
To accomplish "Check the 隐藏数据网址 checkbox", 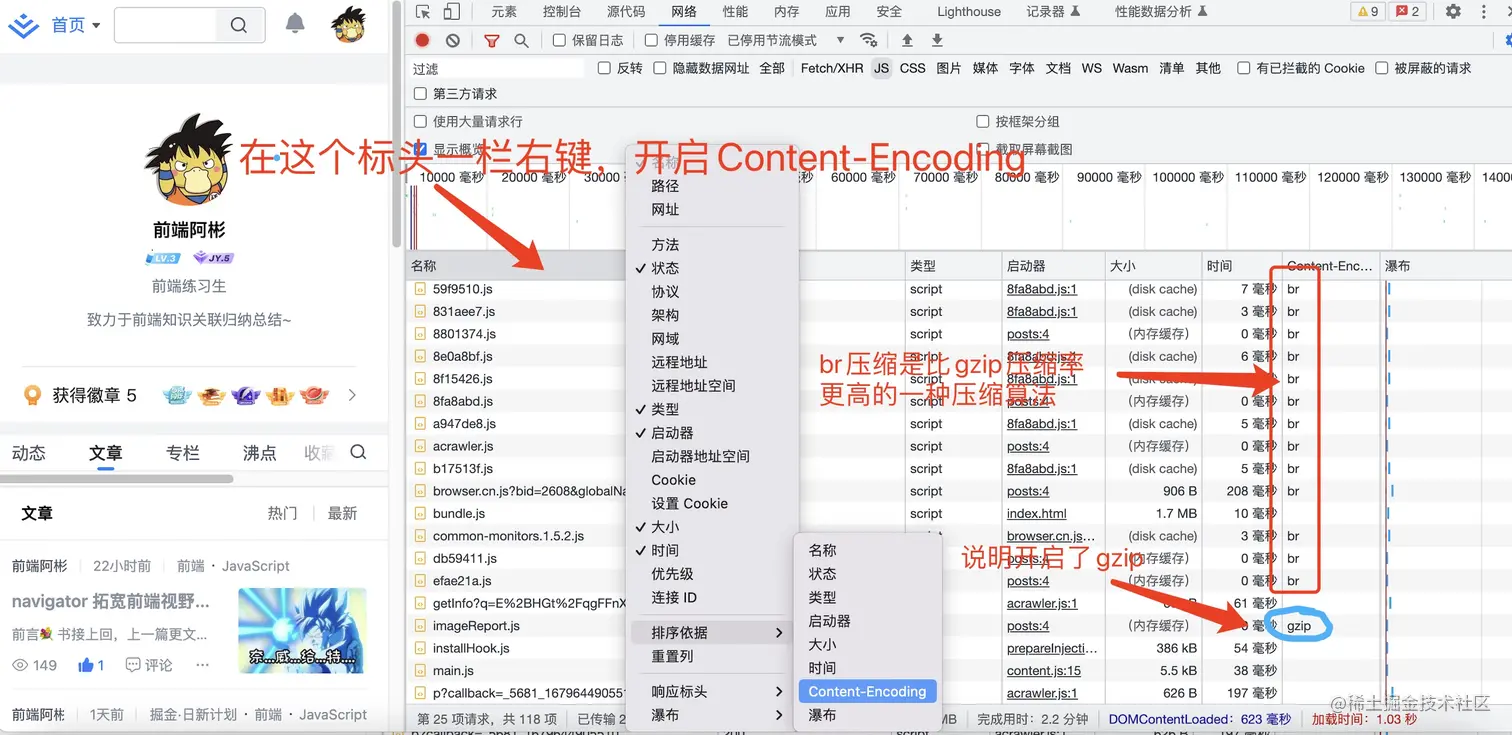I will [x=660, y=68].
